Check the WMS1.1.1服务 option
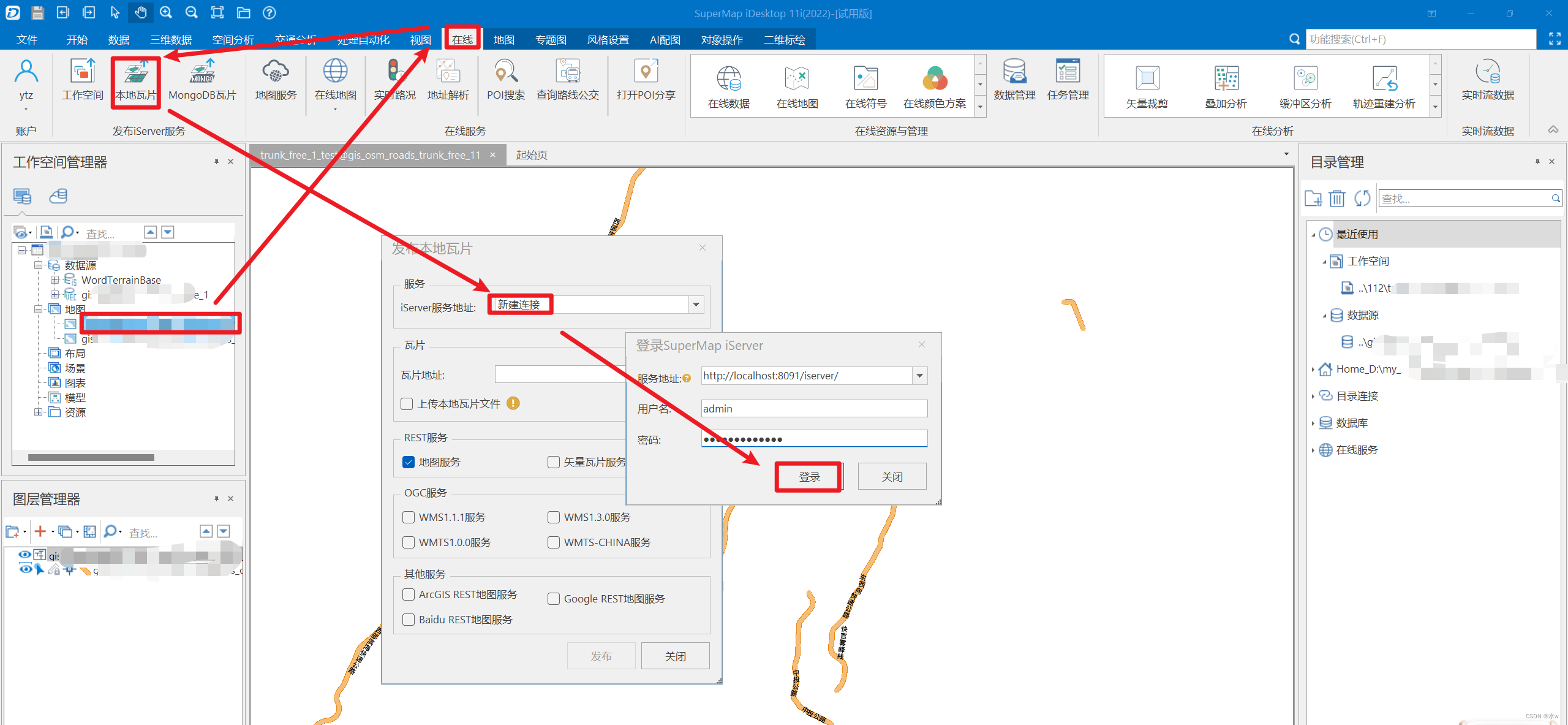Viewport: 1568px width, 725px height. pyautogui.click(x=409, y=517)
